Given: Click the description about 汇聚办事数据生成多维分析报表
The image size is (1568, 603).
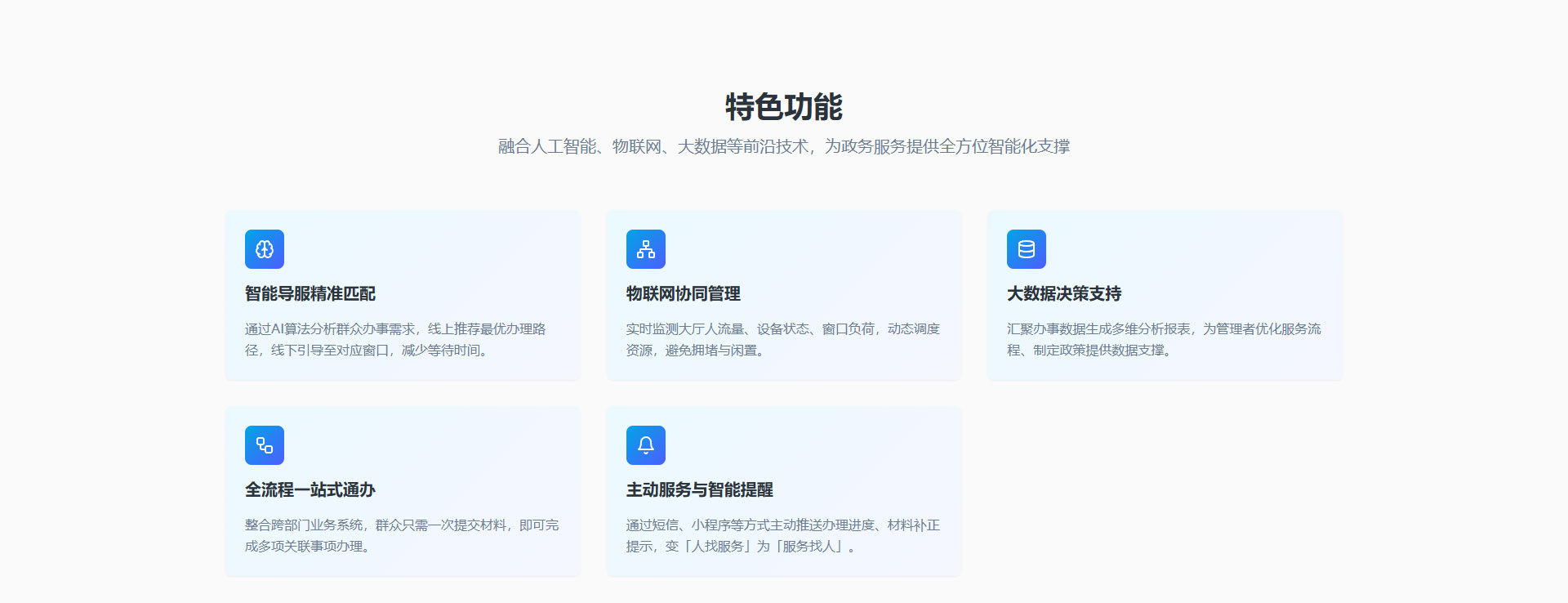Looking at the screenshot, I should click(x=1164, y=329).
